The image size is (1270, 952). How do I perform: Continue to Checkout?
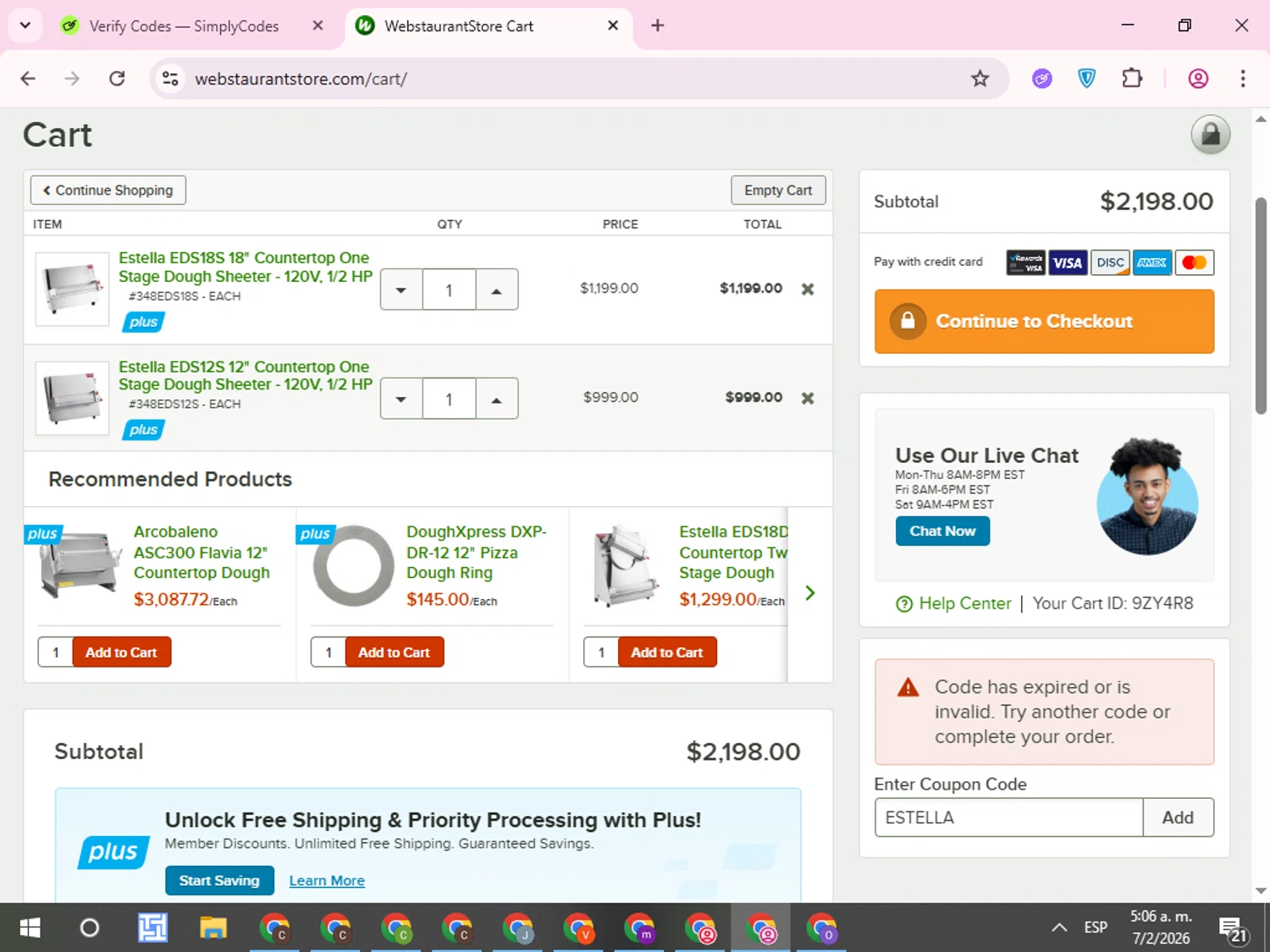click(x=1044, y=322)
